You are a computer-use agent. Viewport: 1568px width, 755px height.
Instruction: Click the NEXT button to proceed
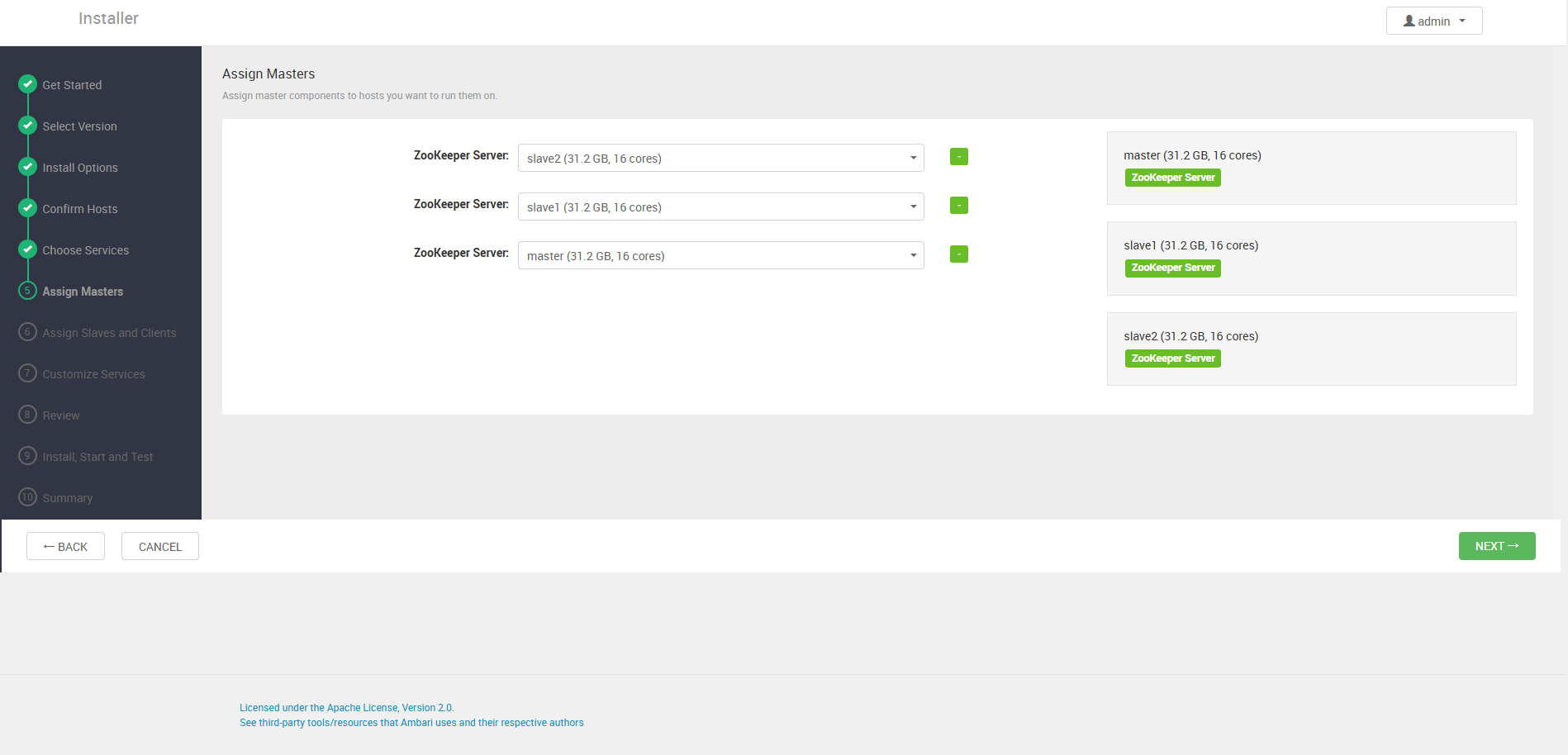[x=1496, y=546]
